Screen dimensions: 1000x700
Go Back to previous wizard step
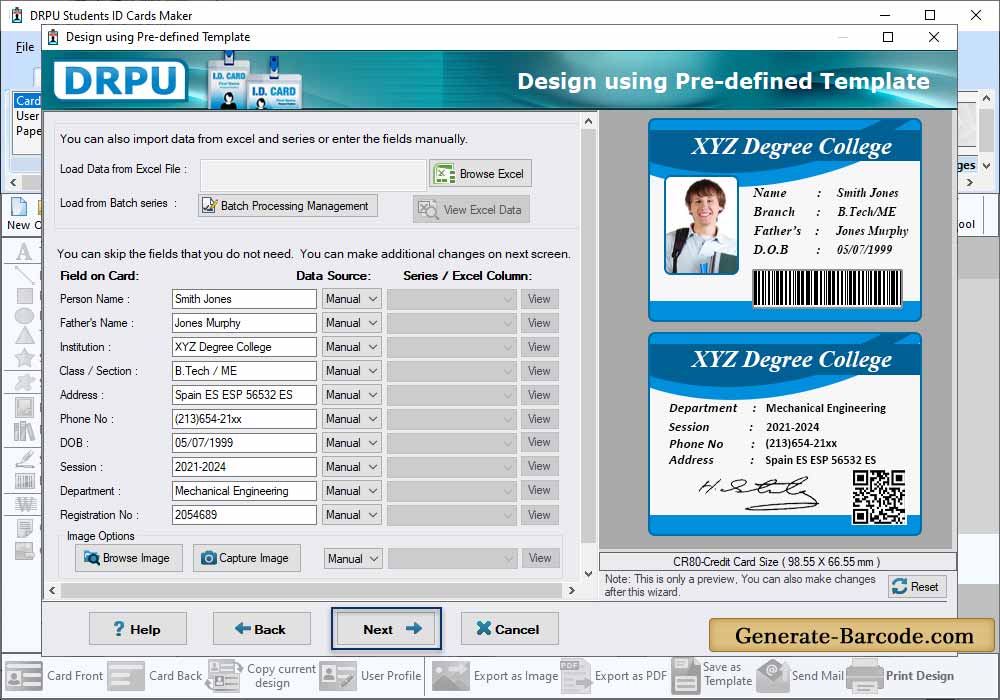pyautogui.click(x=261, y=629)
